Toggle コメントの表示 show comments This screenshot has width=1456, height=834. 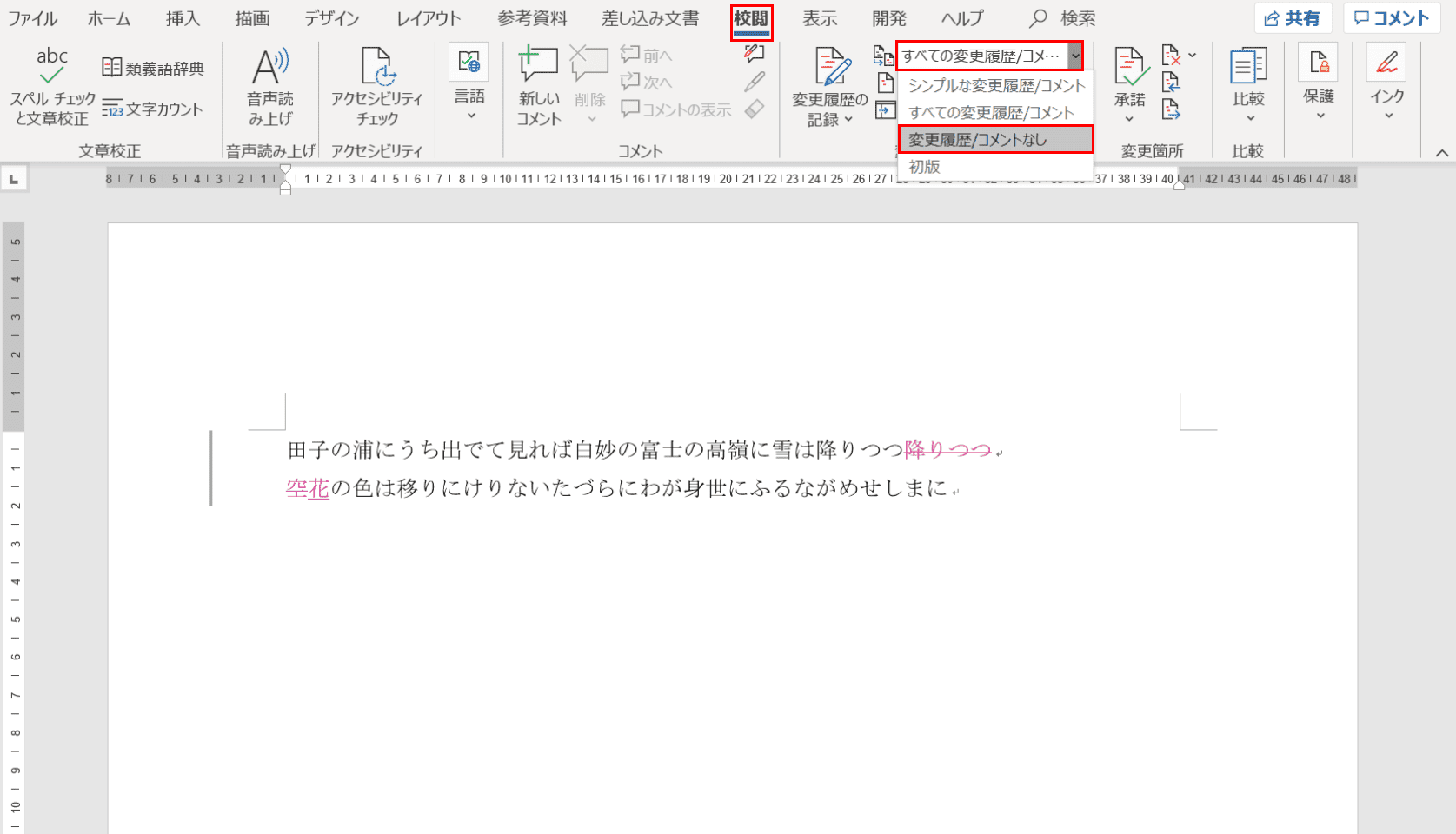676,109
